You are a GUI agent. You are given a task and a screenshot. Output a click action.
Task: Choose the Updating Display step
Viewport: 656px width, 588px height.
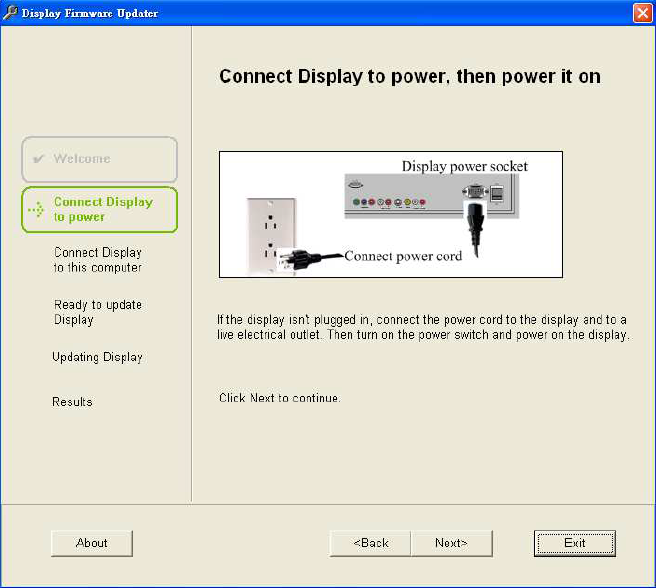pyautogui.click(x=97, y=357)
